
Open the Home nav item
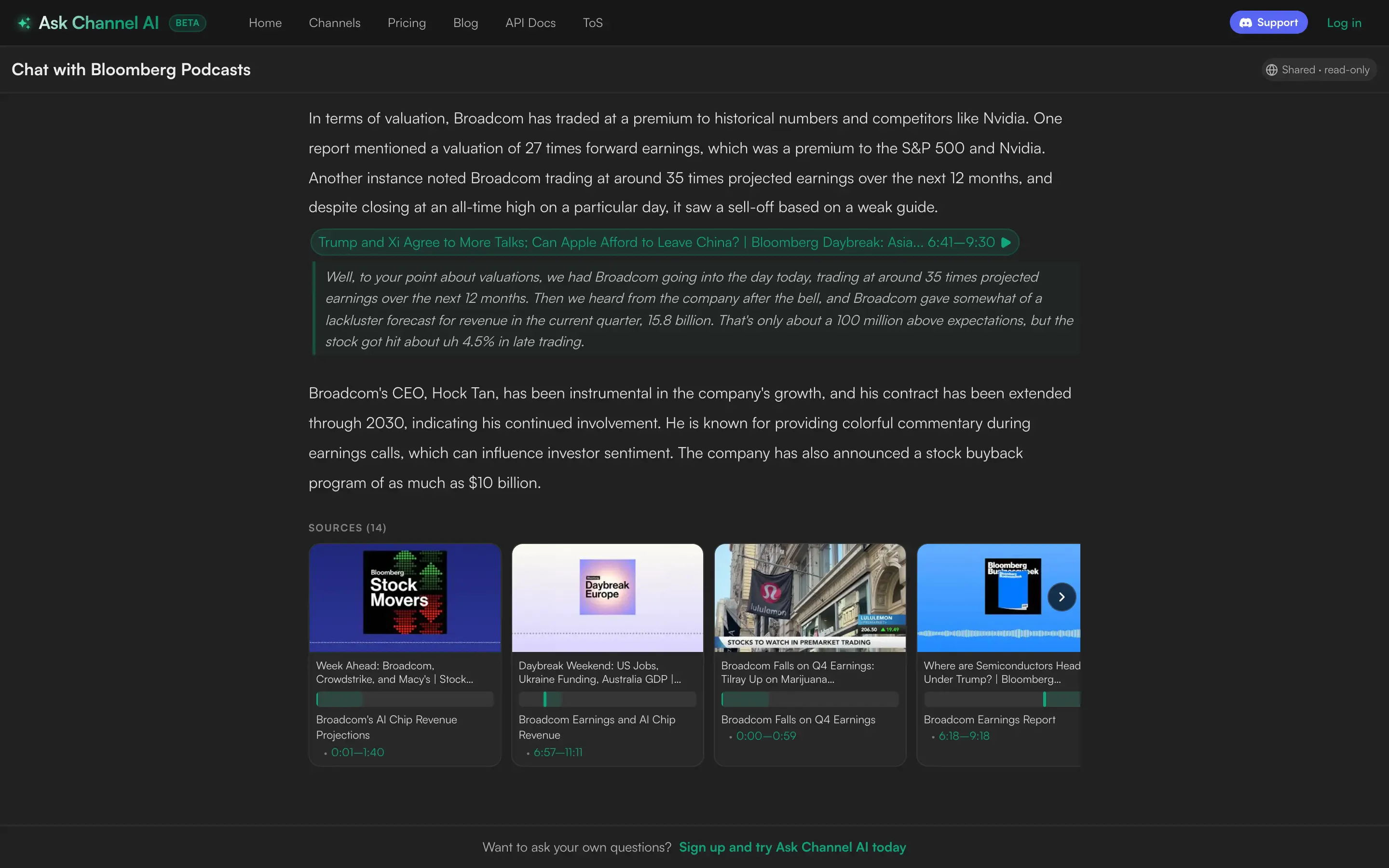click(x=265, y=23)
